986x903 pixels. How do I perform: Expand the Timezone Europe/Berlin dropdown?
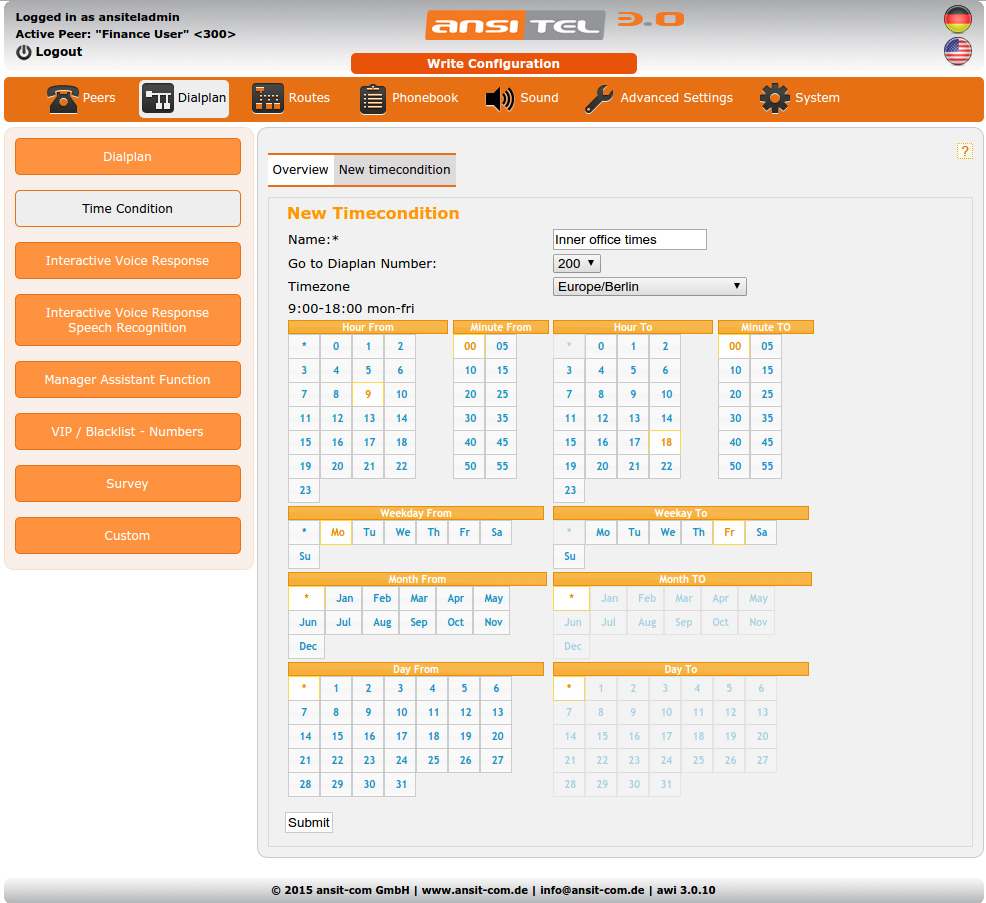tap(649, 287)
